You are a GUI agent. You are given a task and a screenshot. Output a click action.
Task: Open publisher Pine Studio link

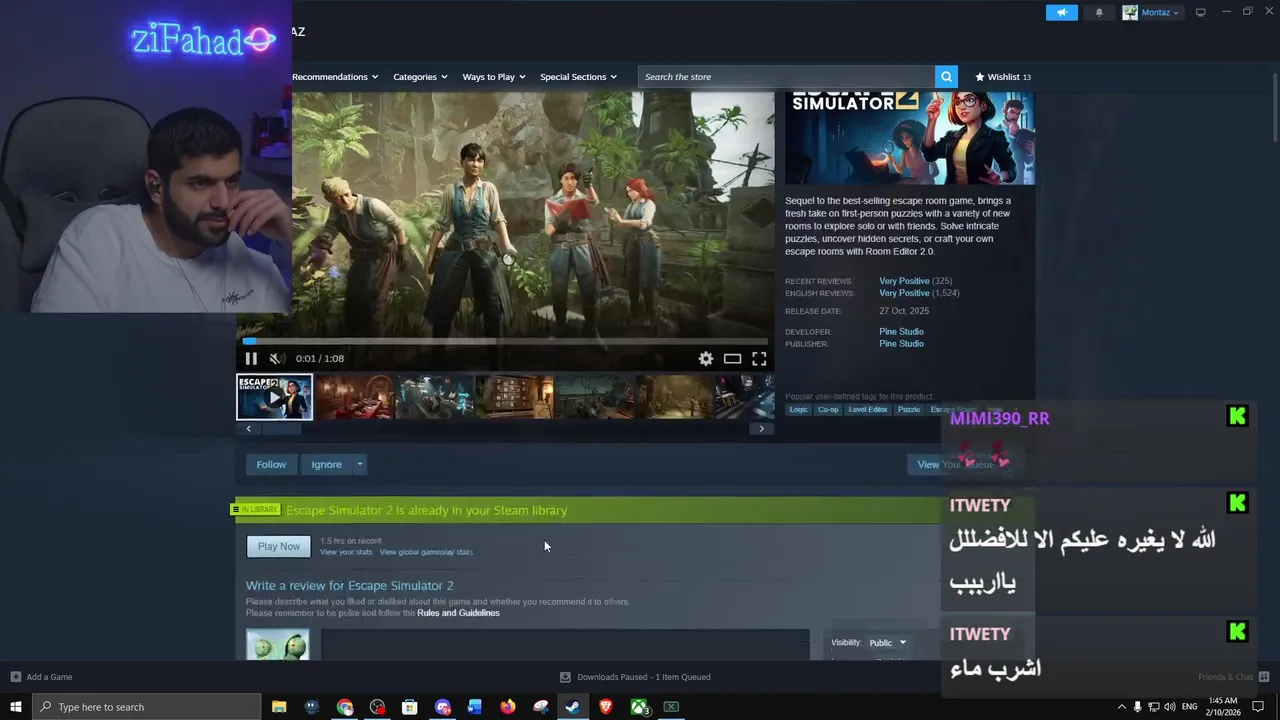[901, 344]
